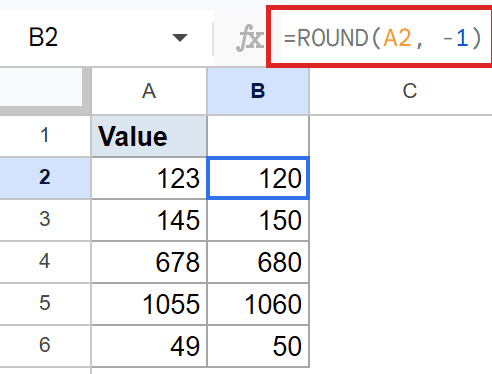
Task: Select column C header
Action: coord(410,91)
